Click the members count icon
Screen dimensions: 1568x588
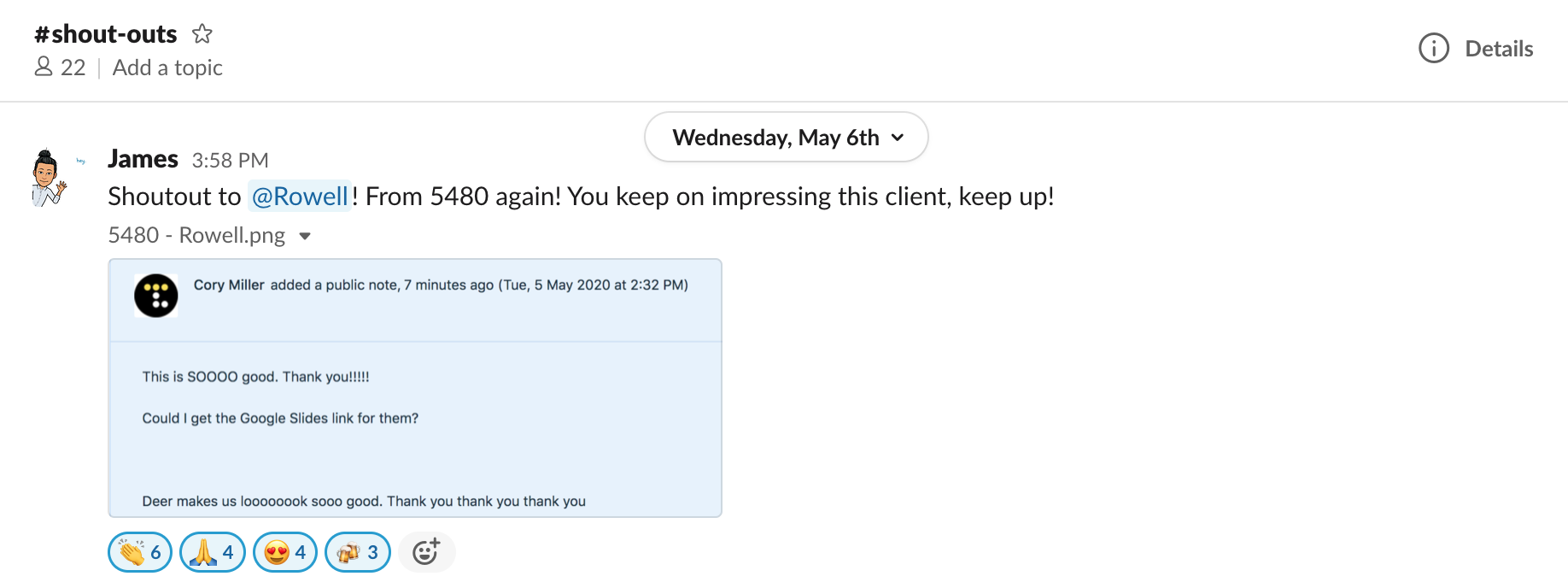point(44,67)
